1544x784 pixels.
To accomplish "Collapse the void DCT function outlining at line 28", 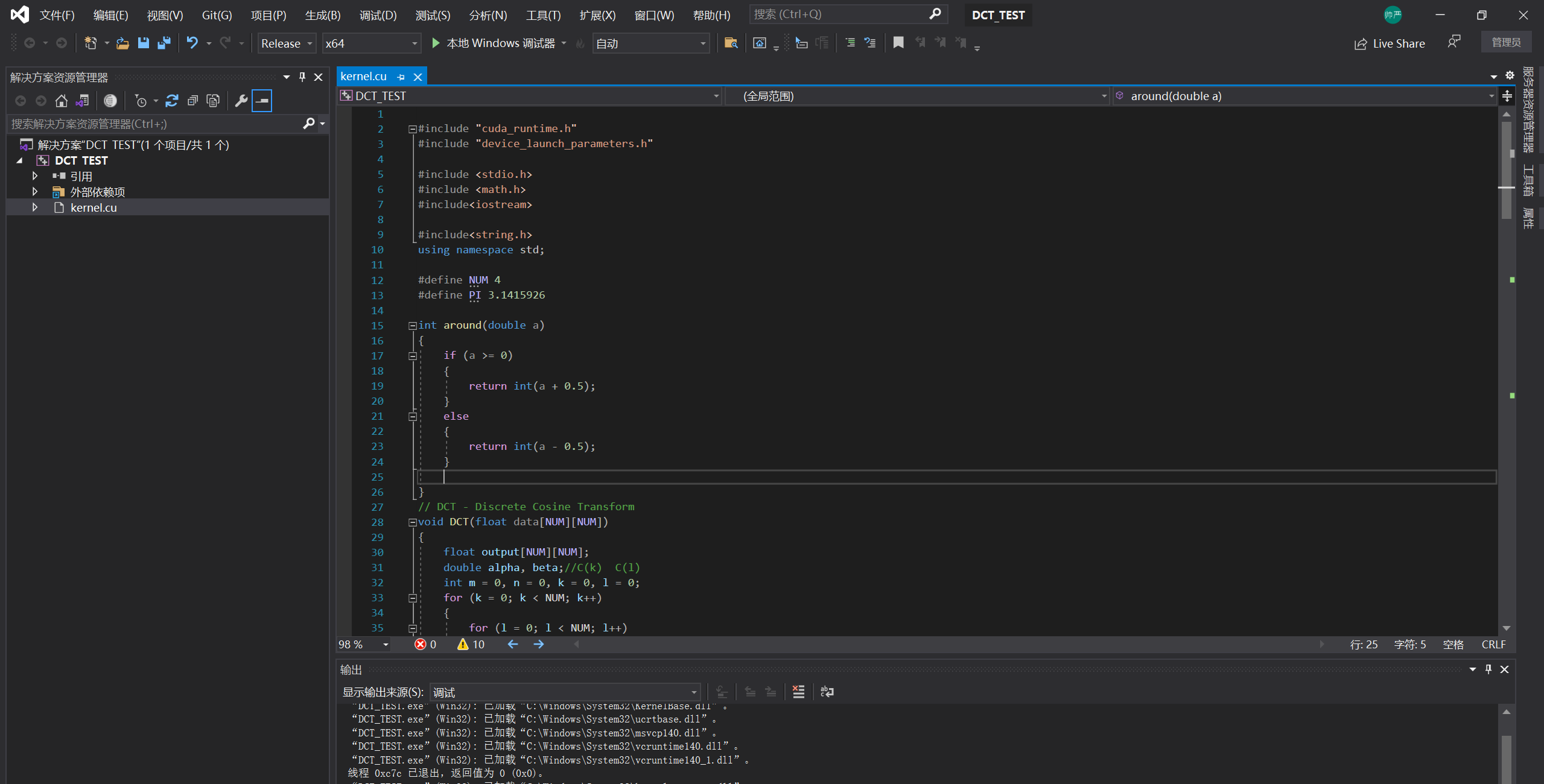I will click(x=413, y=522).
